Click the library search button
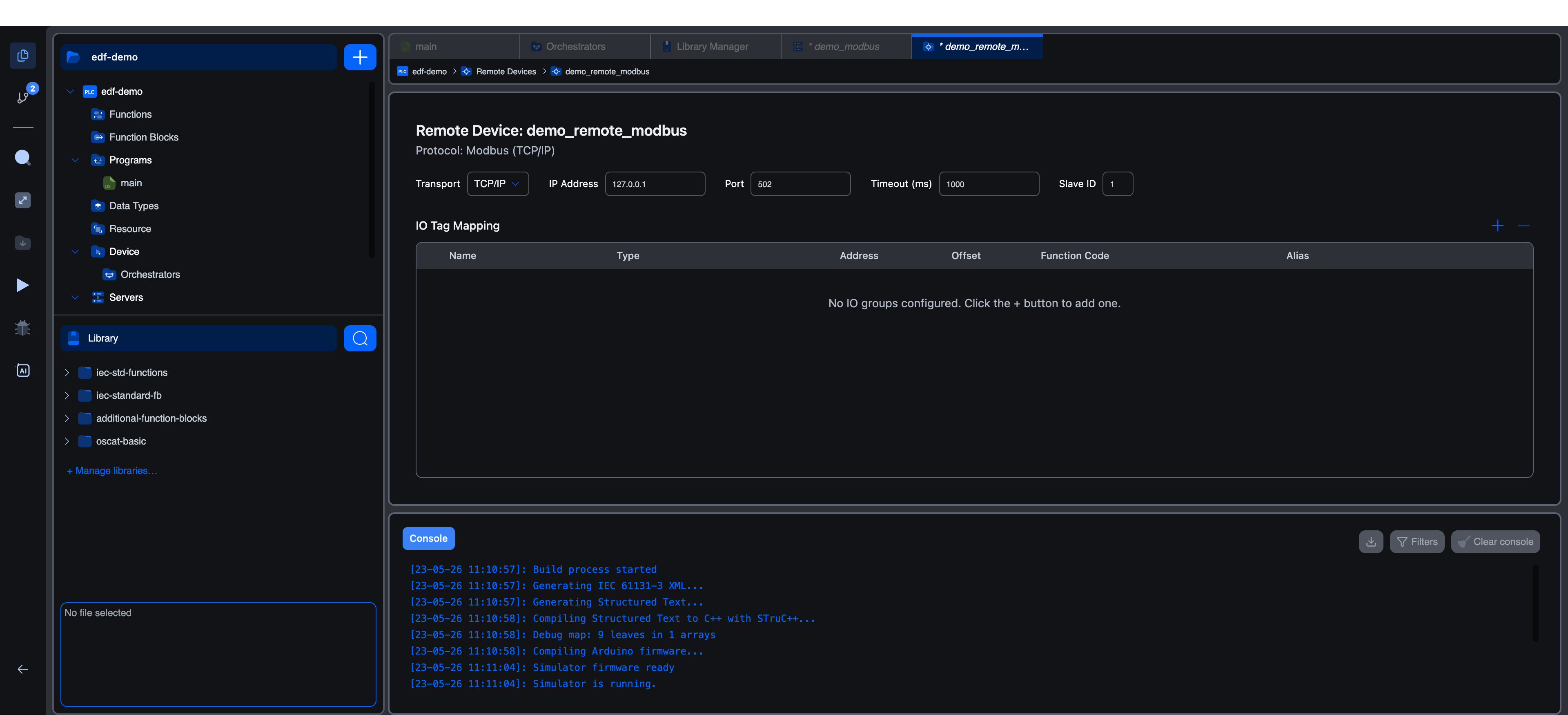This screenshot has height=715, width=1568. [360, 338]
